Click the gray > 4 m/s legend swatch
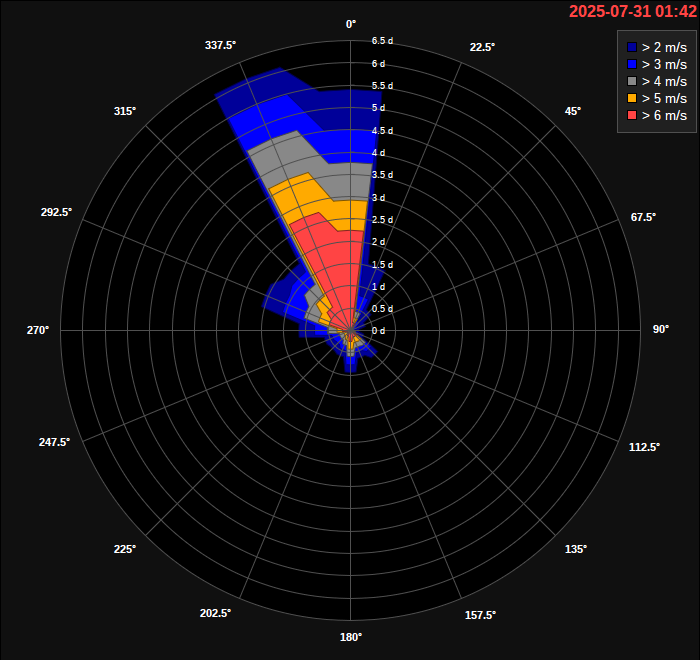This screenshot has width=700, height=660. (632, 81)
